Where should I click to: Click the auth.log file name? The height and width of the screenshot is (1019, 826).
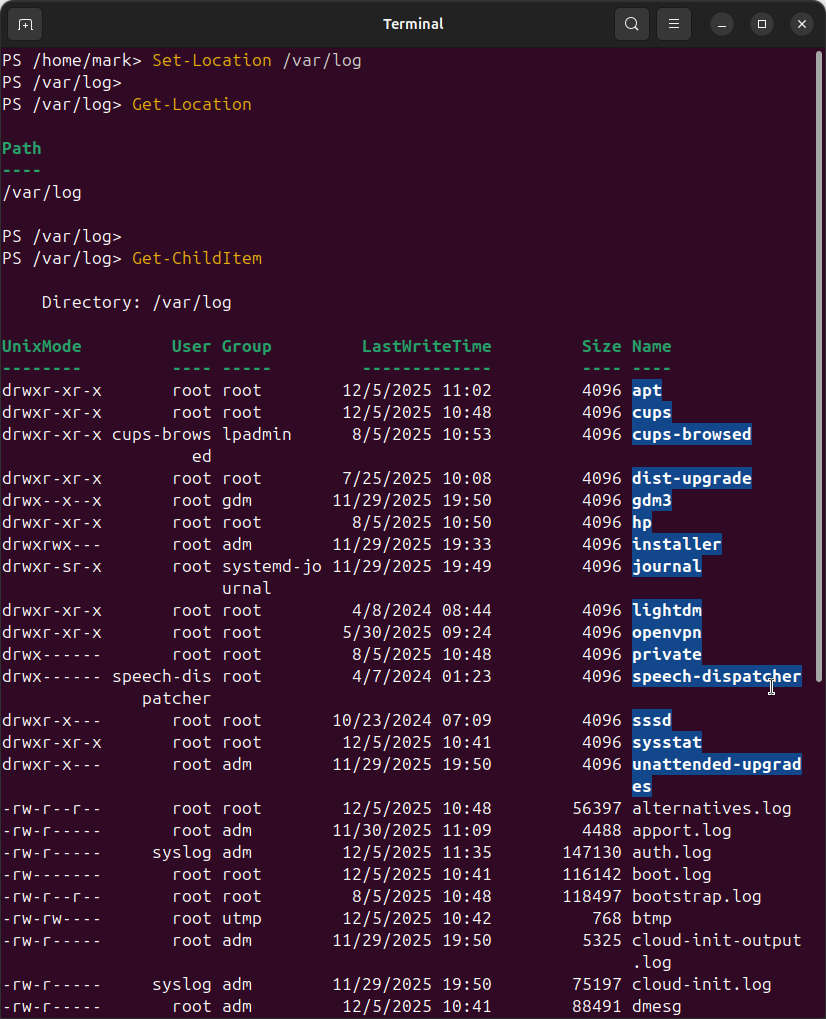[672, 852]
